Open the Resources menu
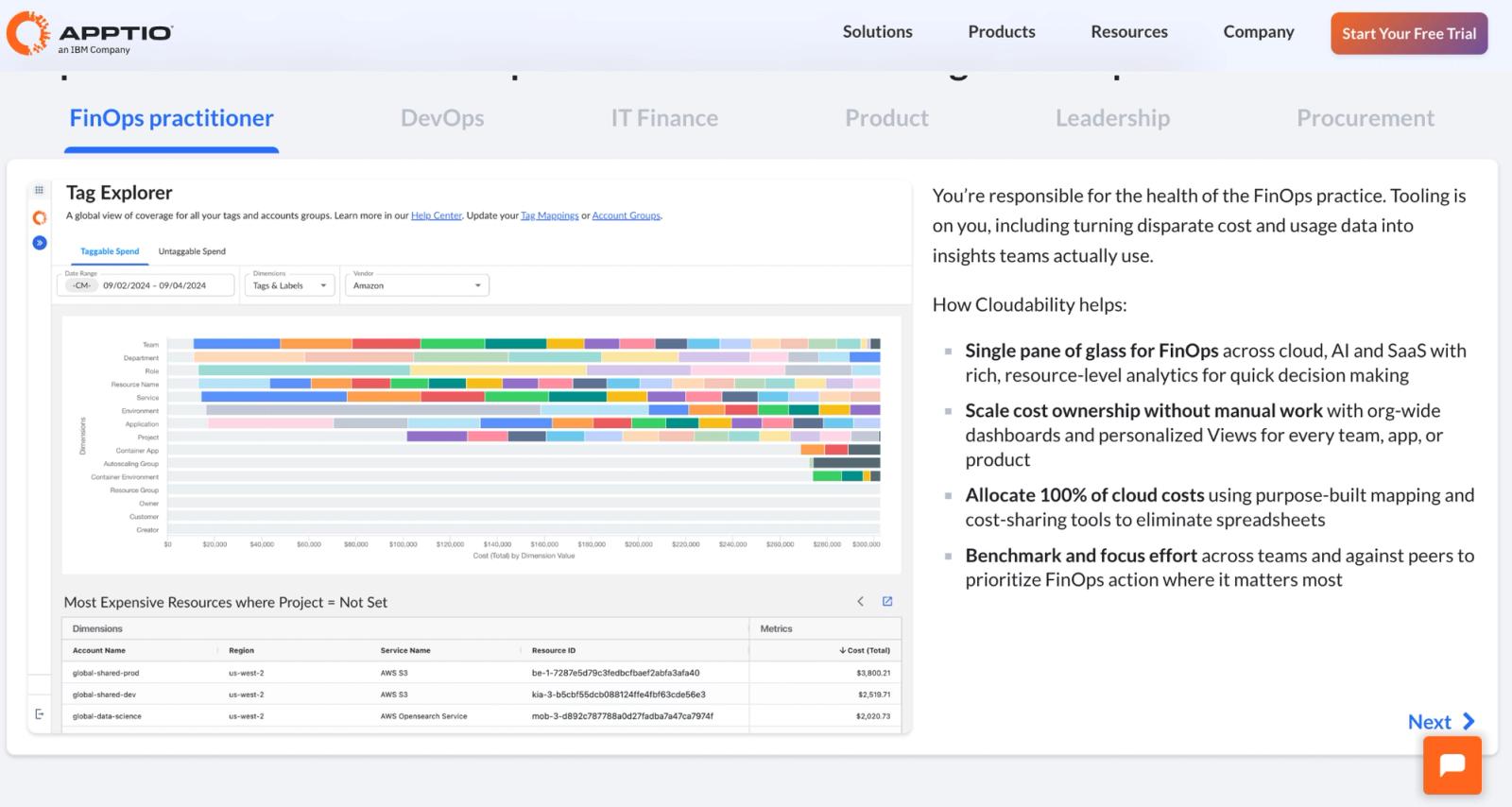 click(1129, 31)
